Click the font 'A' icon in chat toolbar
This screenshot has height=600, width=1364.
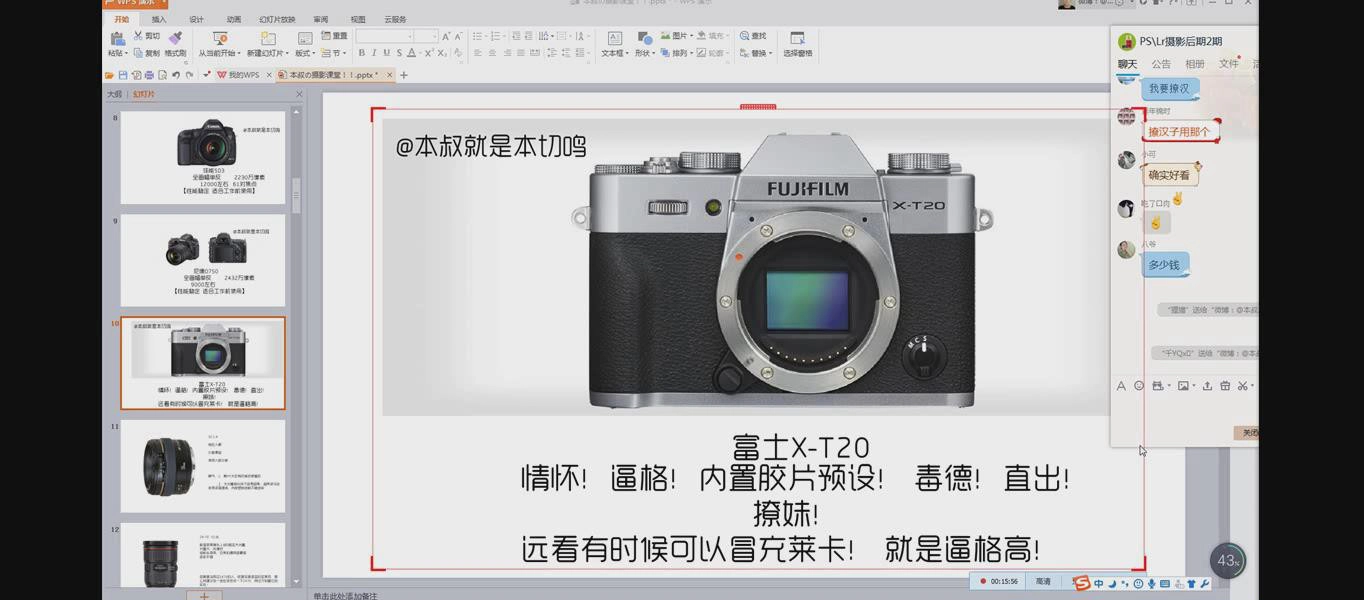[x=1121, y=386]
